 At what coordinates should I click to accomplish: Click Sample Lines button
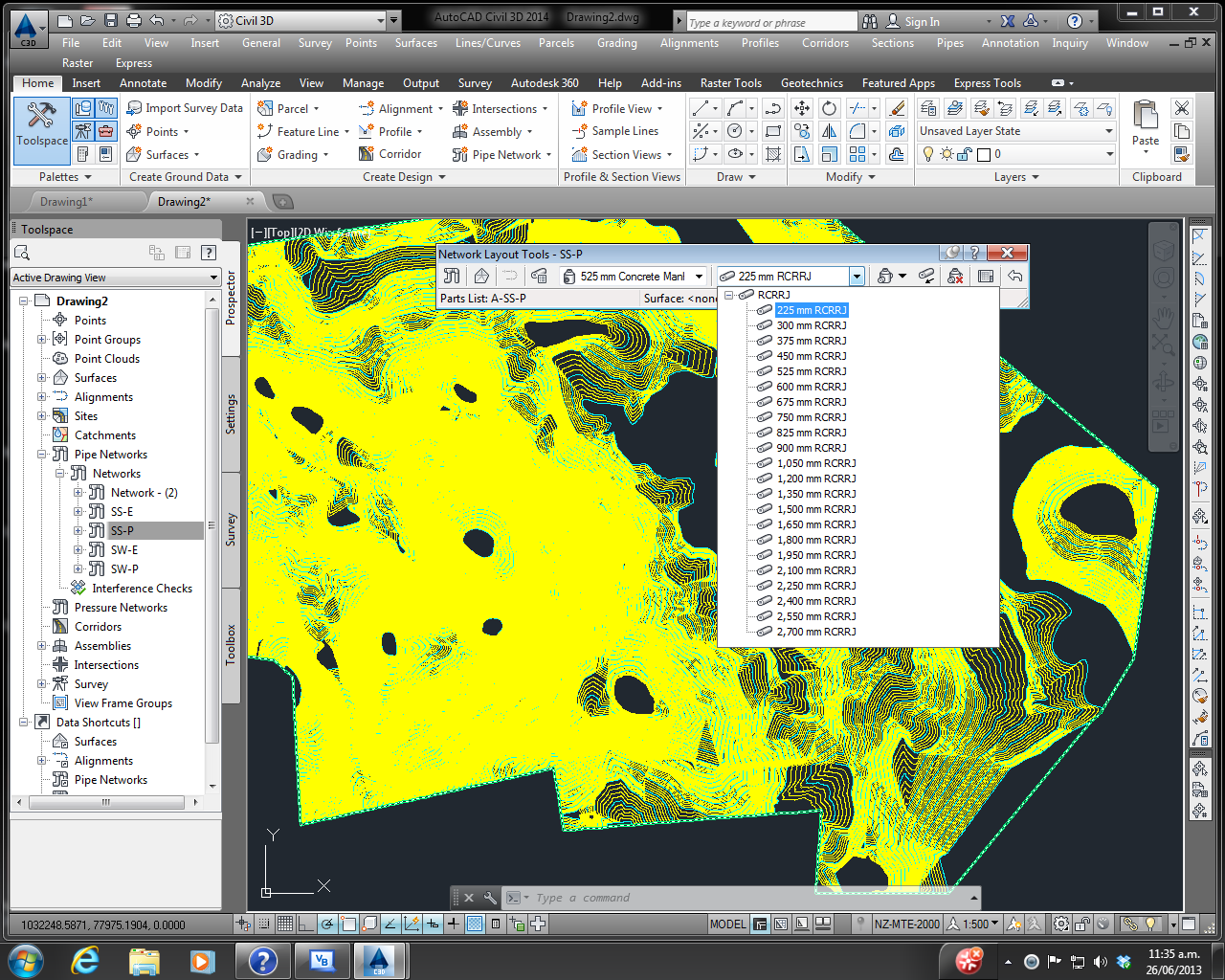[x=615, y=131]
